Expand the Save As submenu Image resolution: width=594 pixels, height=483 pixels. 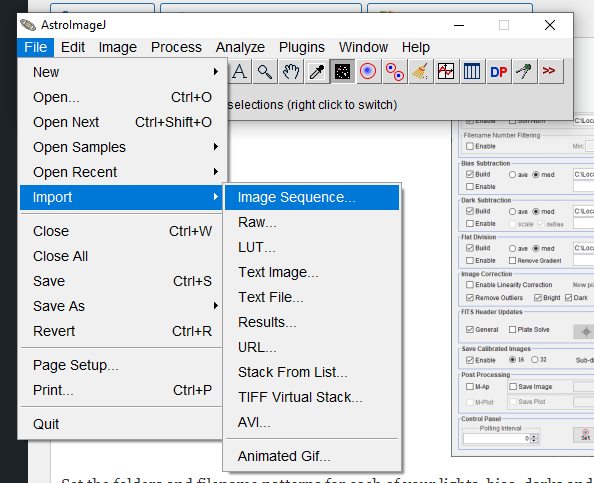coord(121,306)
